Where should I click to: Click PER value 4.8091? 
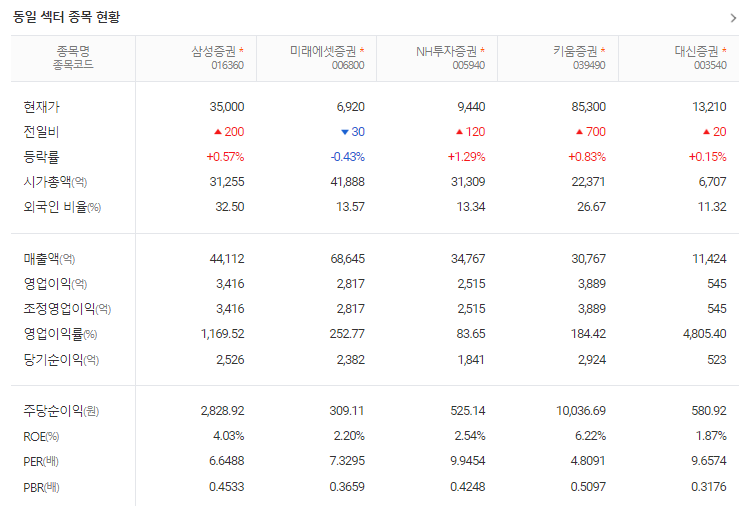pyautogui.click(x=589, y=461)
